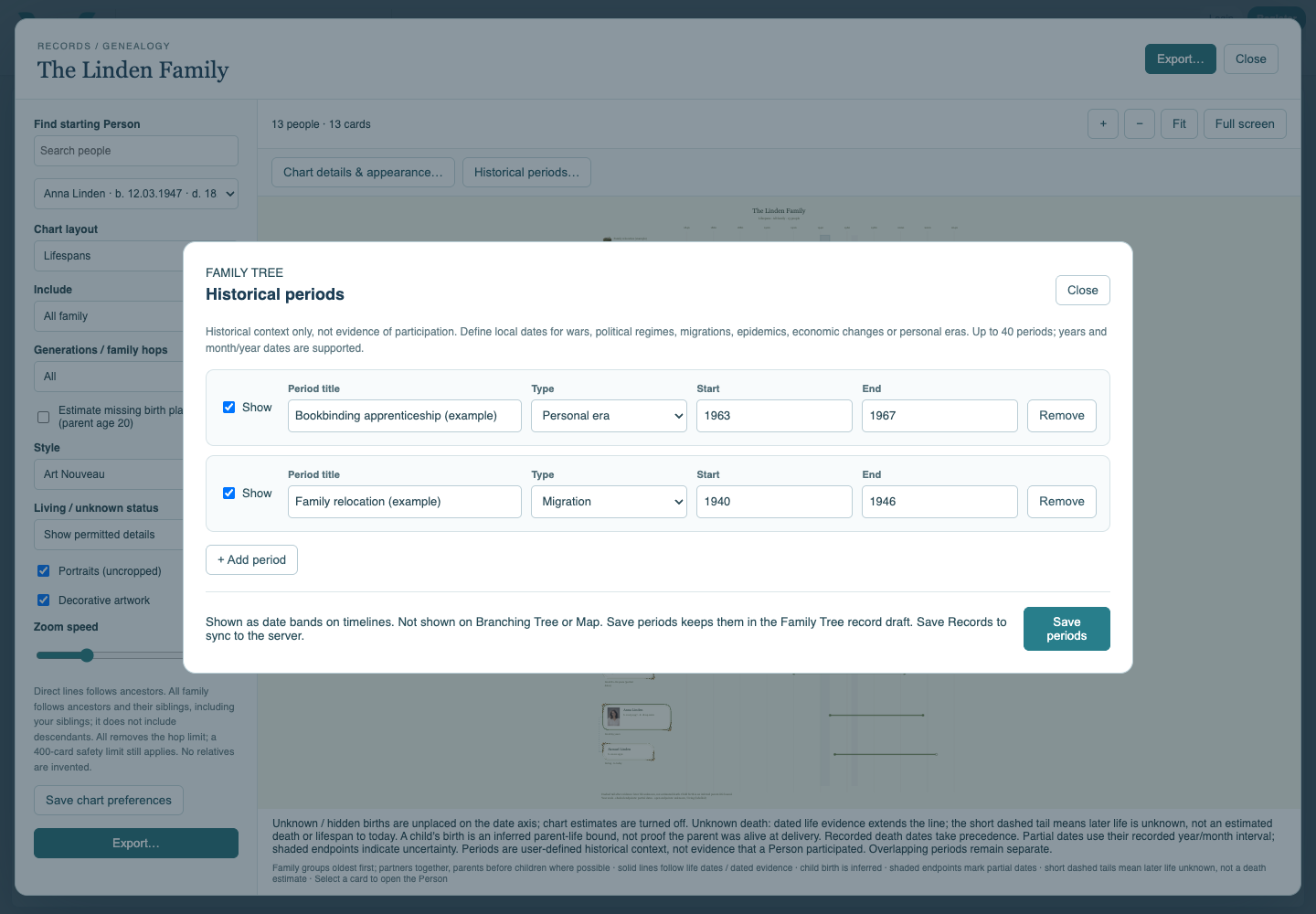Open the Personal era type dropdown
The width and height of the screenshot is (1316, 914).
pos(609,416)
